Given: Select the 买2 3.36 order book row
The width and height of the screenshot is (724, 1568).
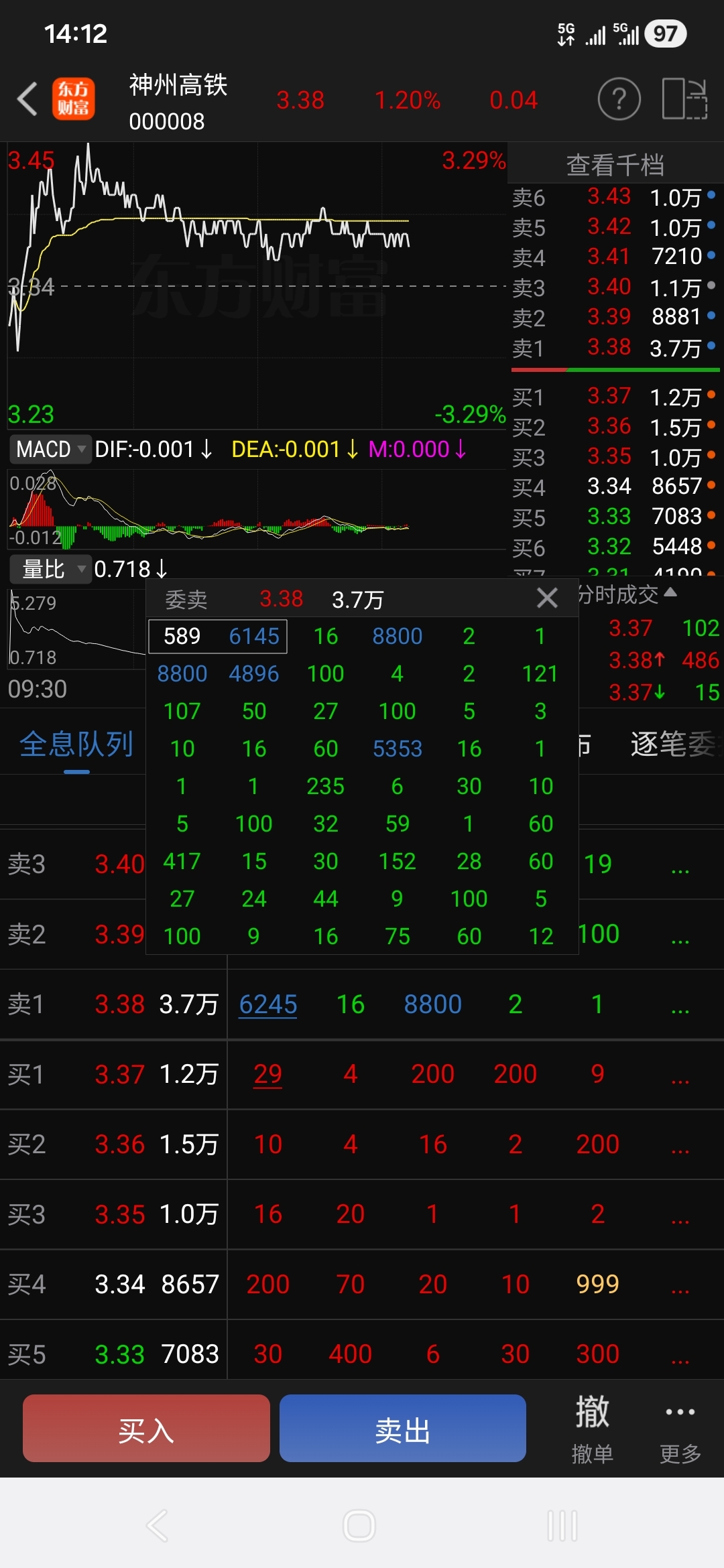Looking at the screenshot, I should (615, 426).
